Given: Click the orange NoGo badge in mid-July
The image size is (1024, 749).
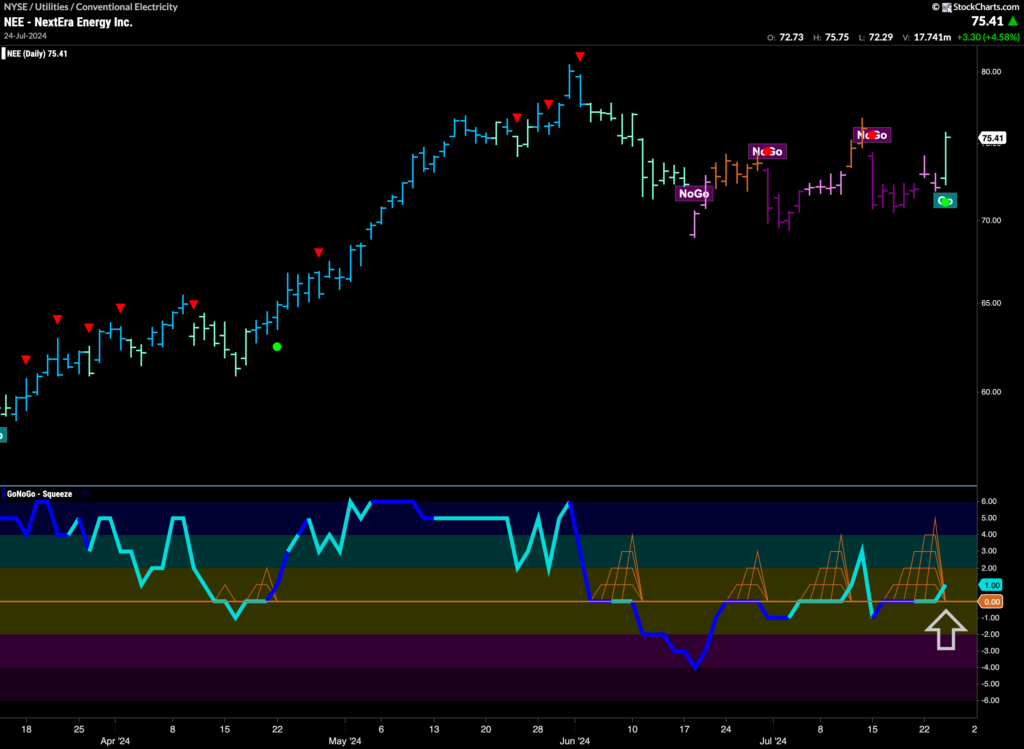Looking at the screenshot, I should pos(872,133).
